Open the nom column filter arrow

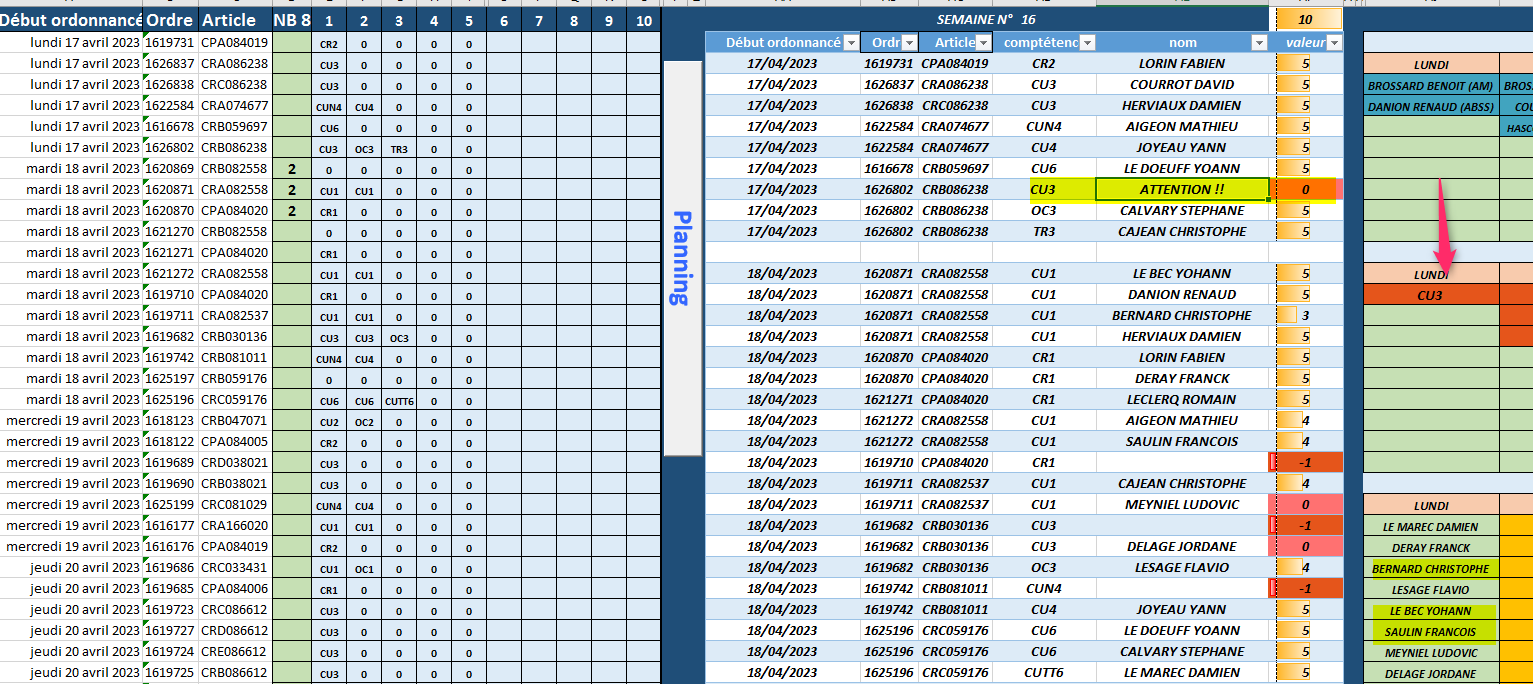[1257, 42]
